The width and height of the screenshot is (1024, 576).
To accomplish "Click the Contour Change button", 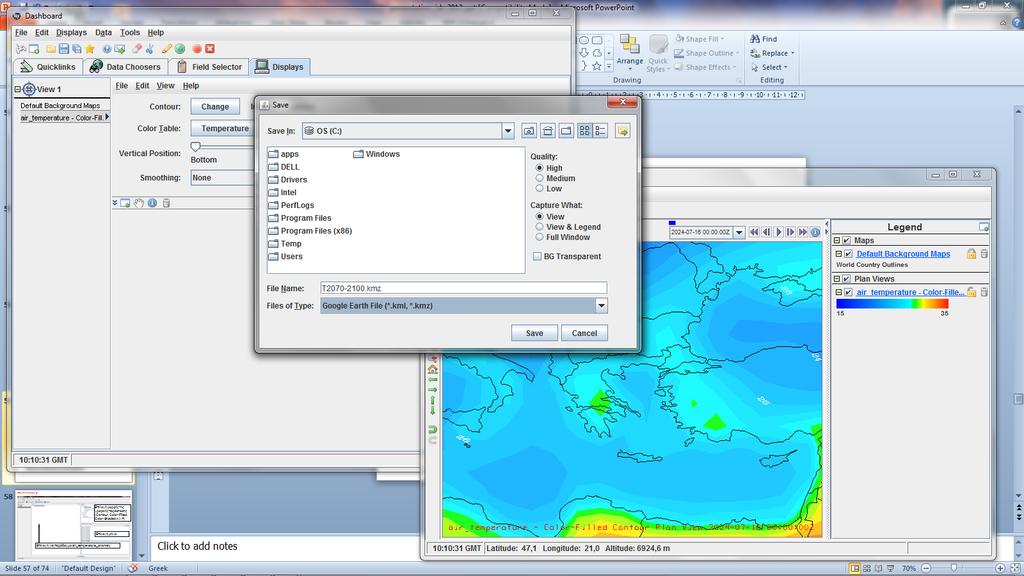I will coord(215,106).
